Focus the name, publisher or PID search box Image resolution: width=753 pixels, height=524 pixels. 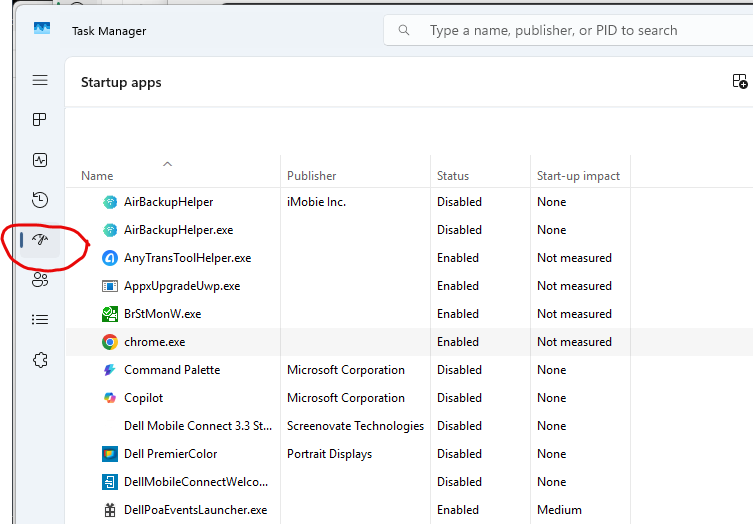(x=568, y=30)
